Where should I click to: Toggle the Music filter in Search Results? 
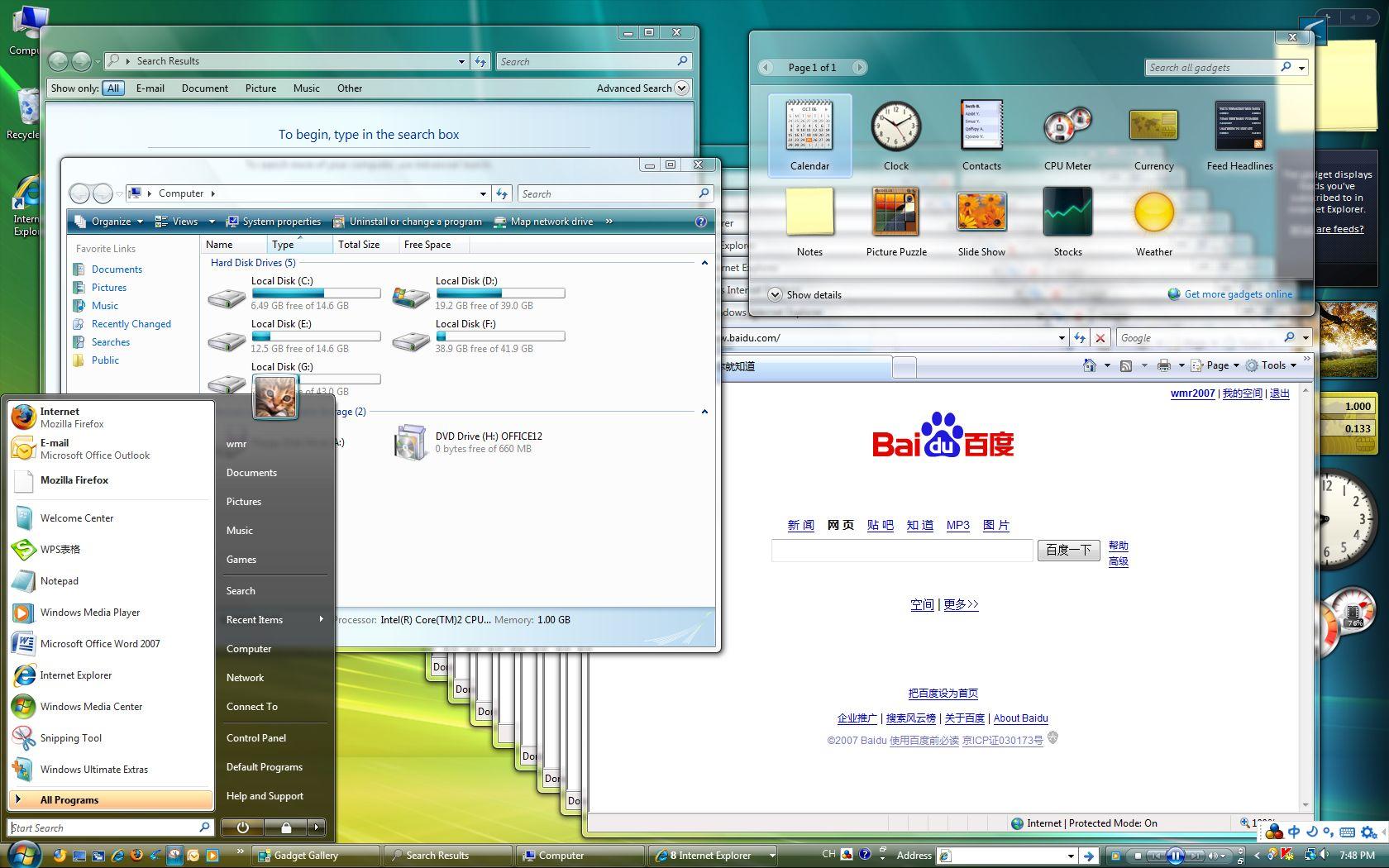(306, 88)
